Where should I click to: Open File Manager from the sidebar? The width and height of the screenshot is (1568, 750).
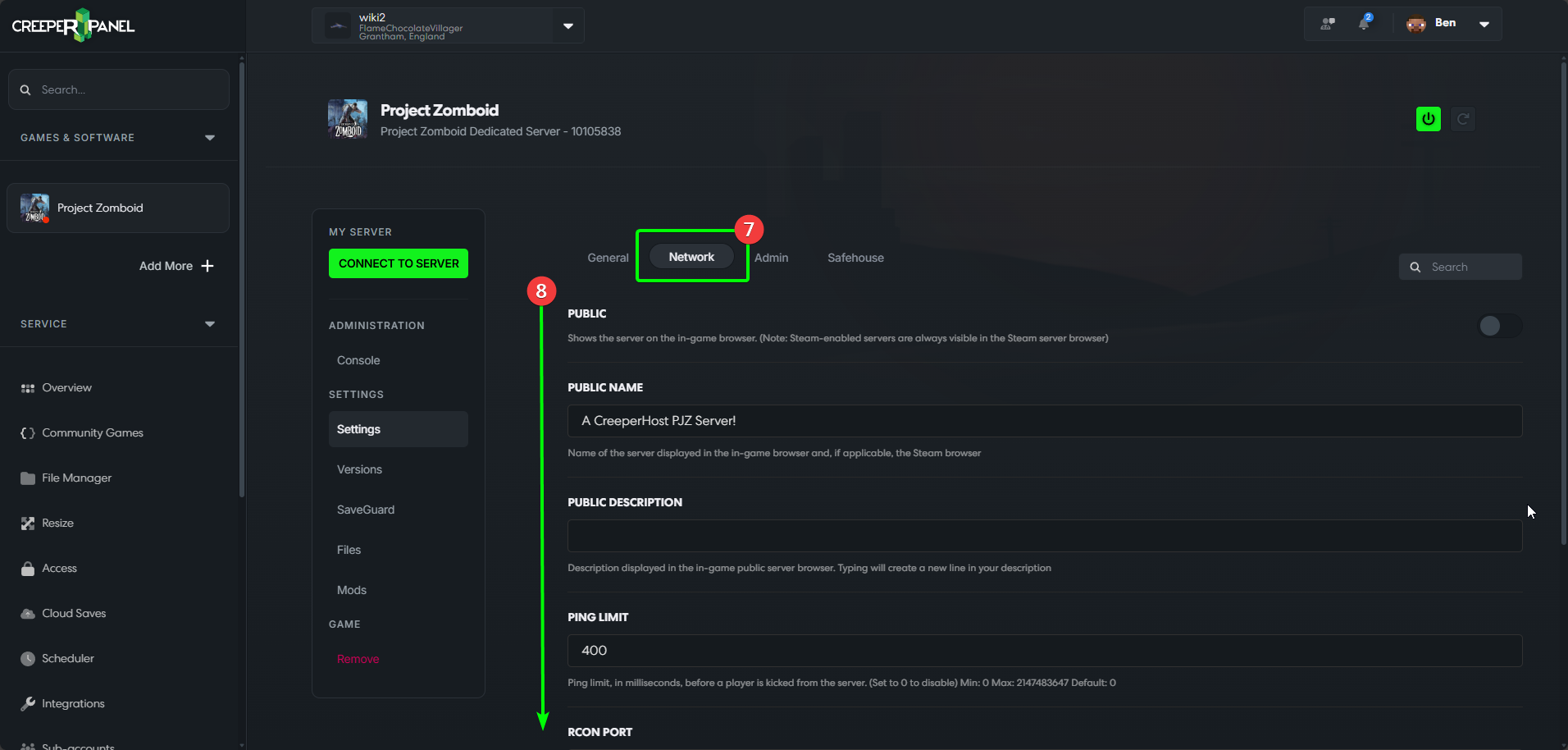coord(76,478)
